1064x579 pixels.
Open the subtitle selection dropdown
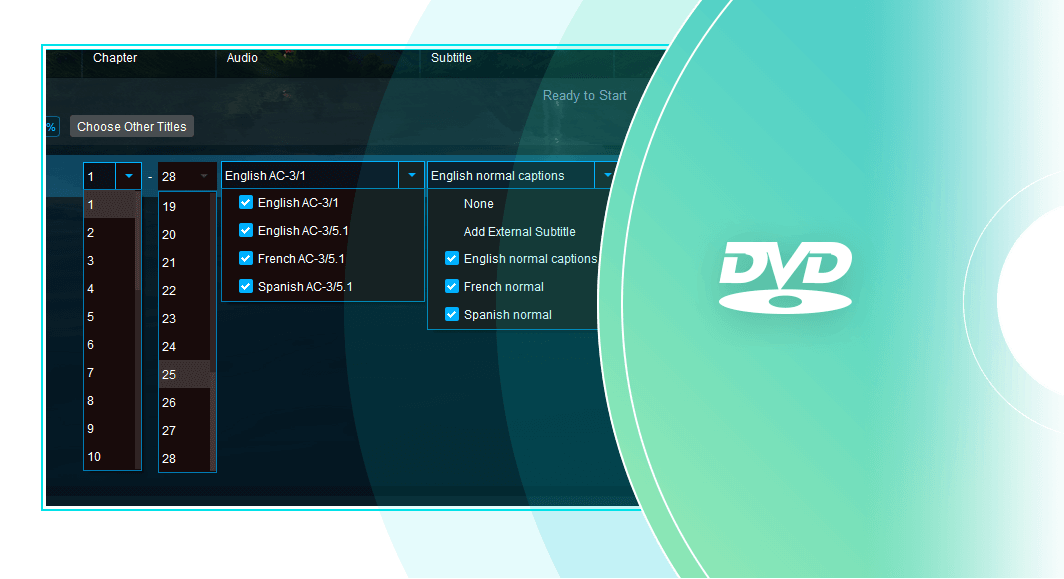tap(607, 174)
